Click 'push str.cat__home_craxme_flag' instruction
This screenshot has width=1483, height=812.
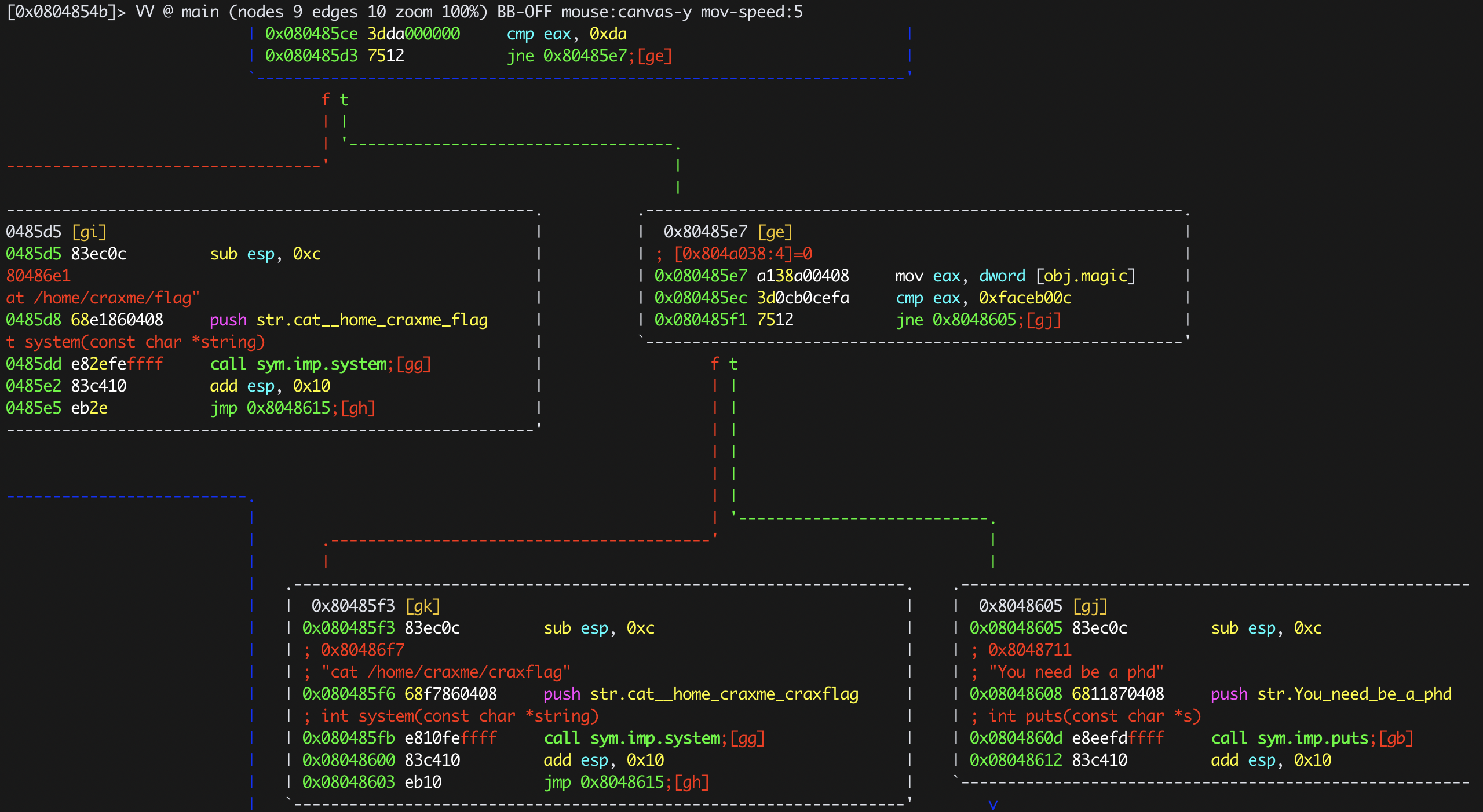349,320
